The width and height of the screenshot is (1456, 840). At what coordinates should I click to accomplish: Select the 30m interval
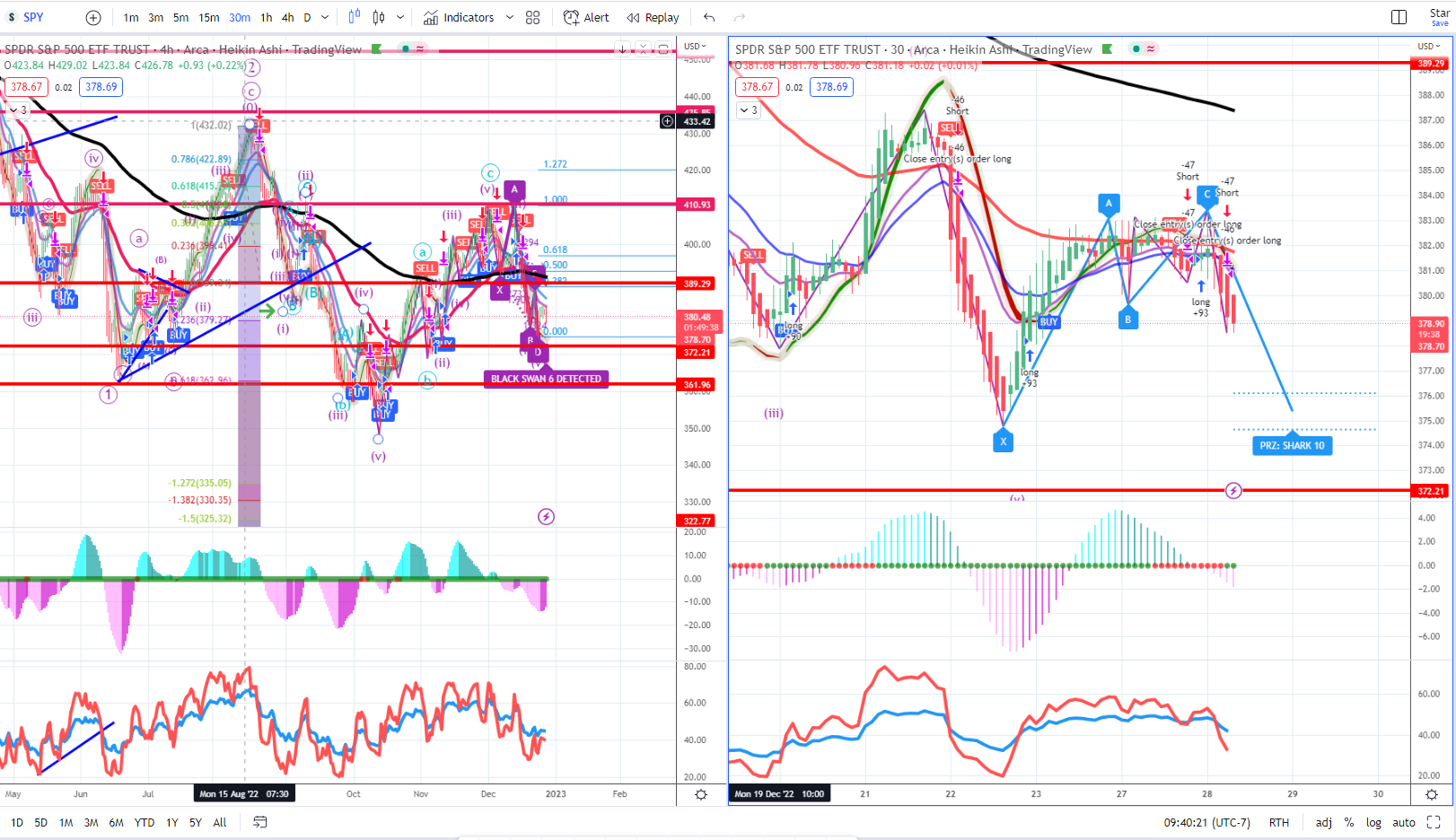[x=240, y=17]
